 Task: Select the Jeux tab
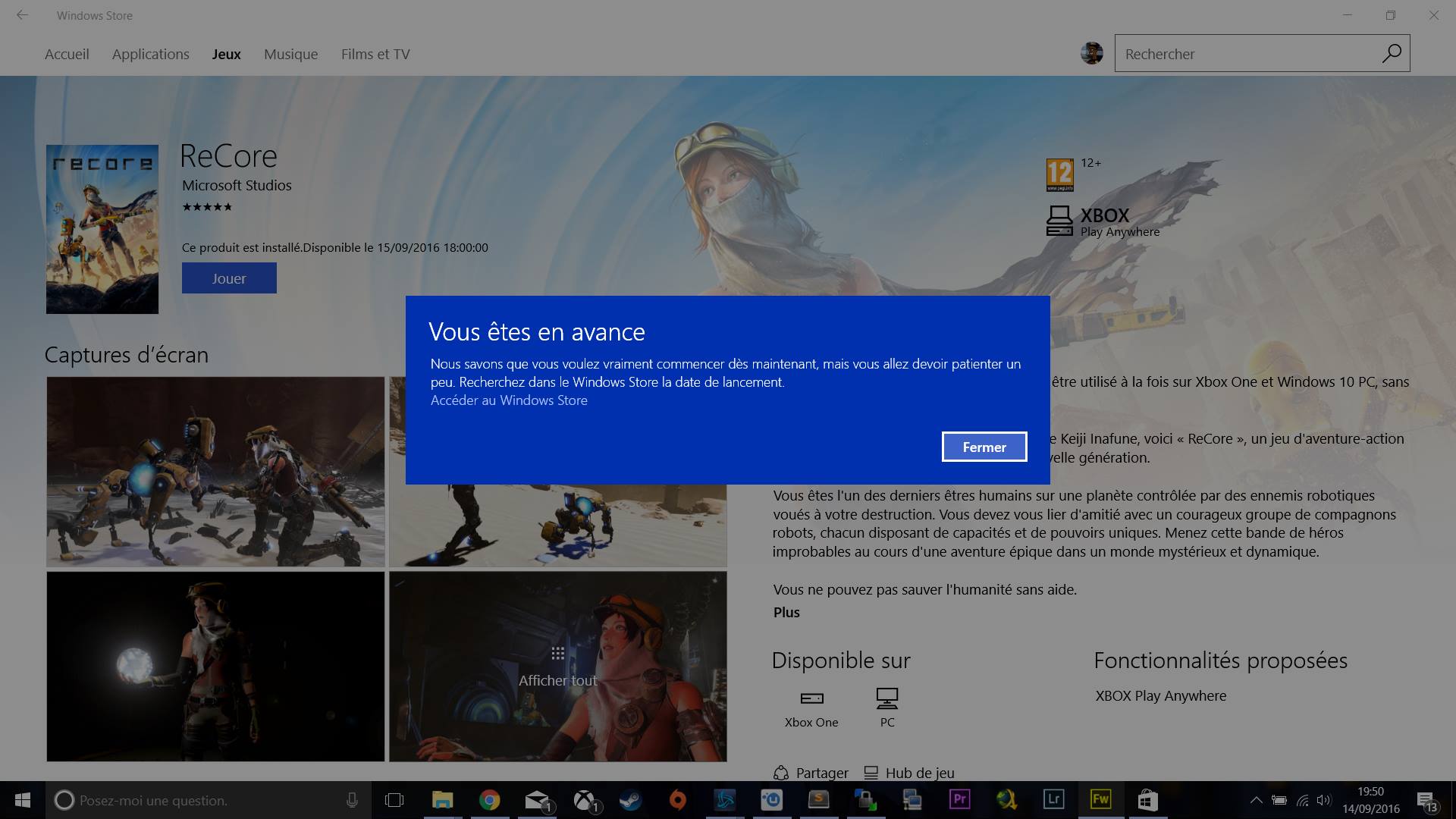(x=226, y=54)
